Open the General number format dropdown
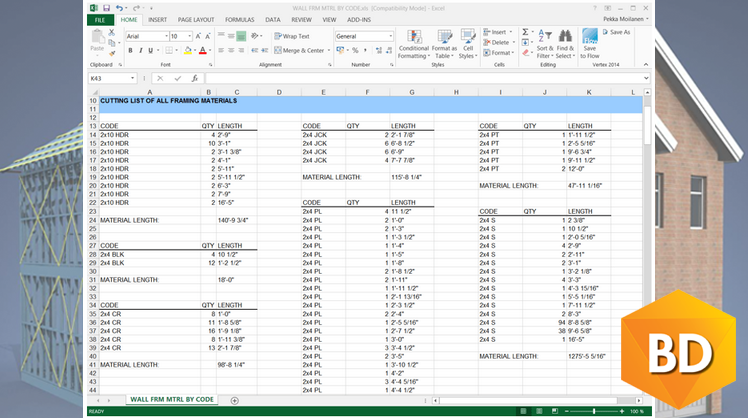Viewport: 748px width, 418px height. point(390,36)
